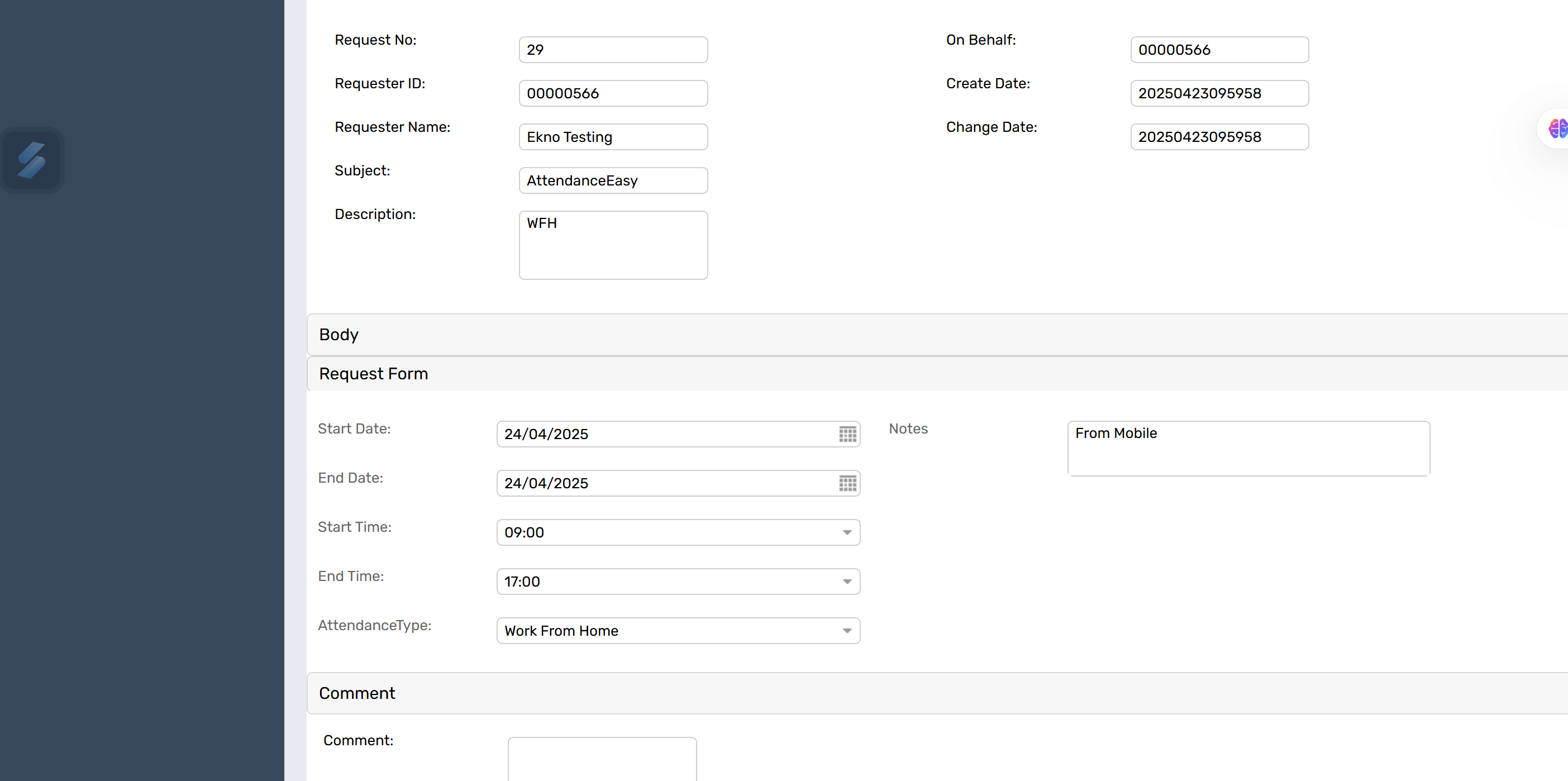Click the Create Date input field

[1219, 93]
